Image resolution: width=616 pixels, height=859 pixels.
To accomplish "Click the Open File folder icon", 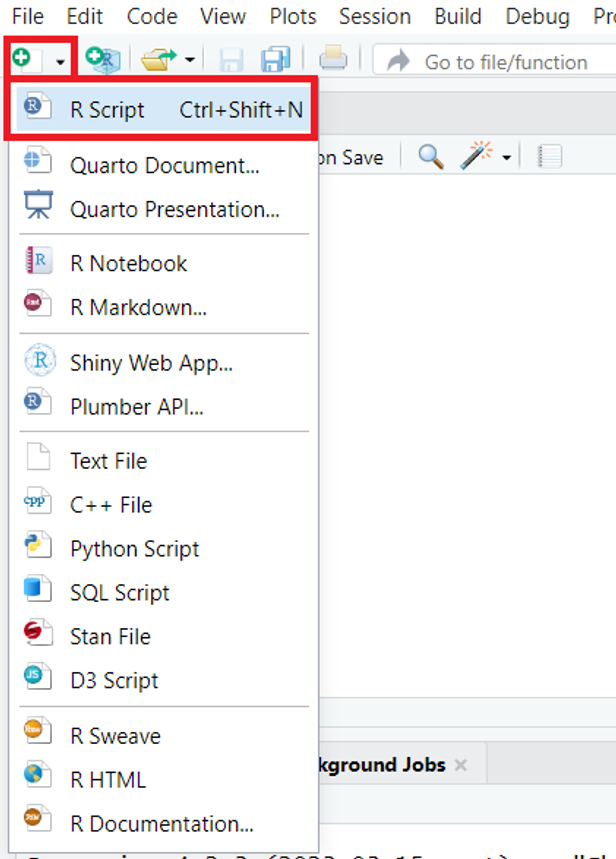I will click(158, 59).
